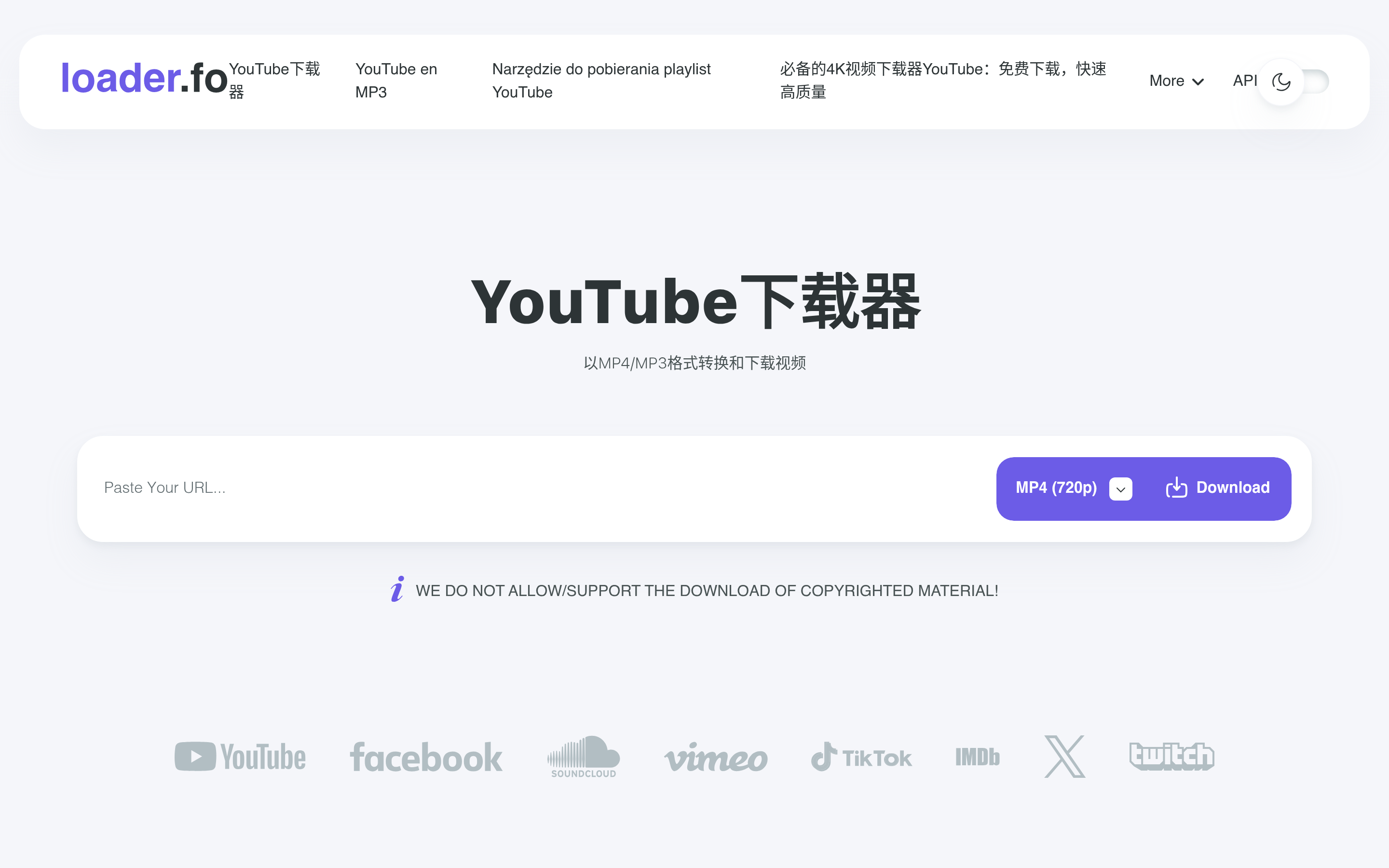Click the Vimeo logo
The width and height of the screenshot is (1389, 868).
coord(716,757)
